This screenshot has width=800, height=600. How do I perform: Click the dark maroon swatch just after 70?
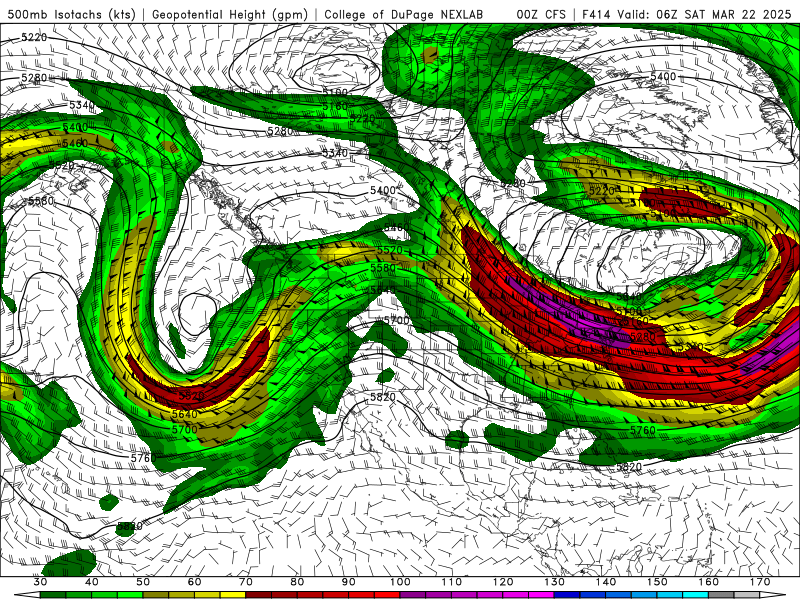(259, 595)
